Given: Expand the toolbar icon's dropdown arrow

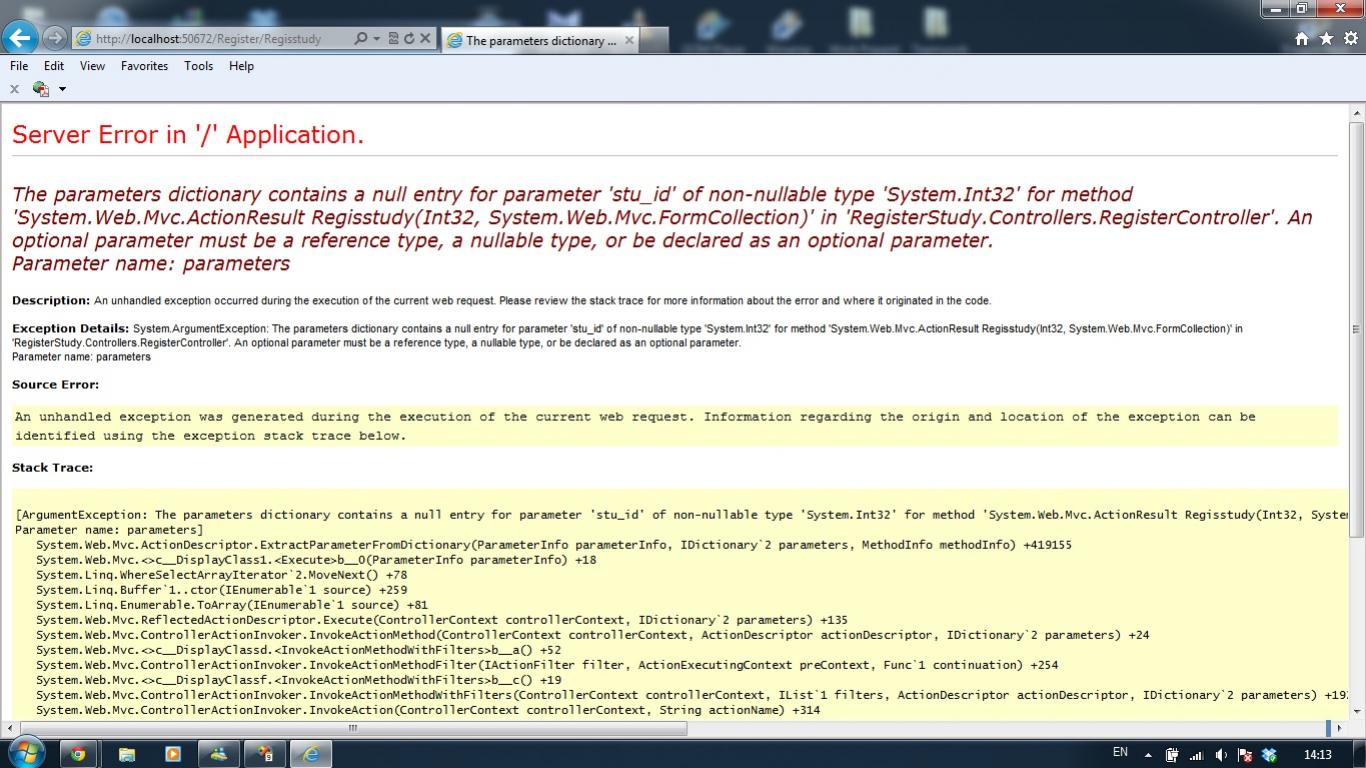Looking at the screenshot, I should pos(62,89).
